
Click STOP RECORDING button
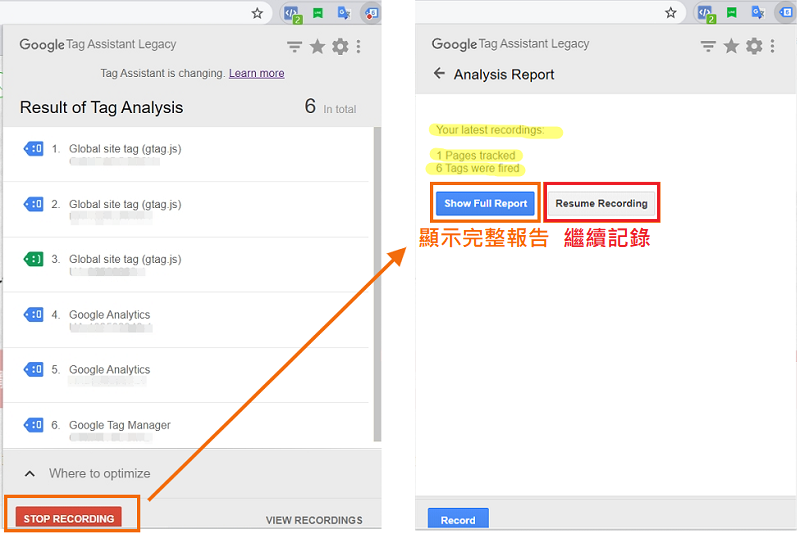69,518
